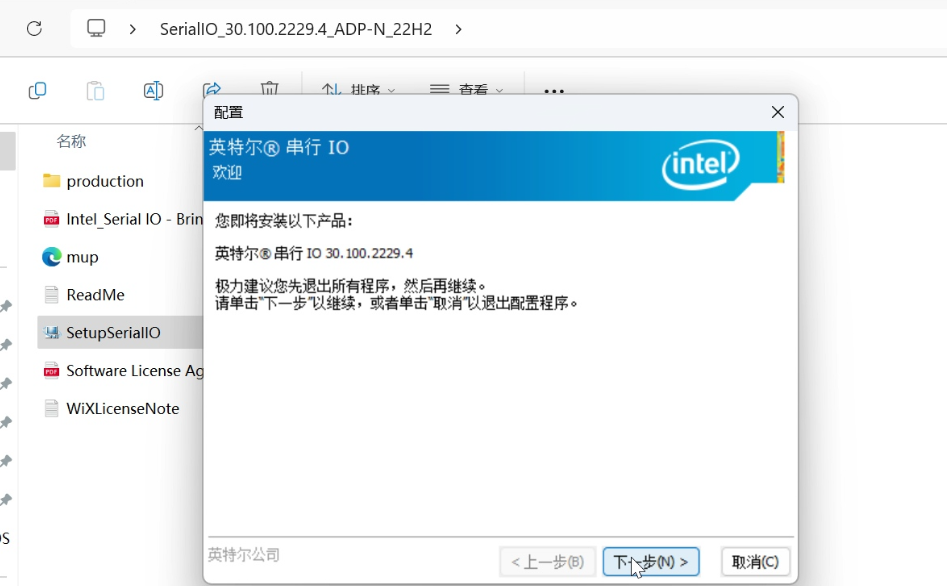Click the 名称 column header
The width and height of the screenshot is (947, 586).
click(x=71, y=142)
